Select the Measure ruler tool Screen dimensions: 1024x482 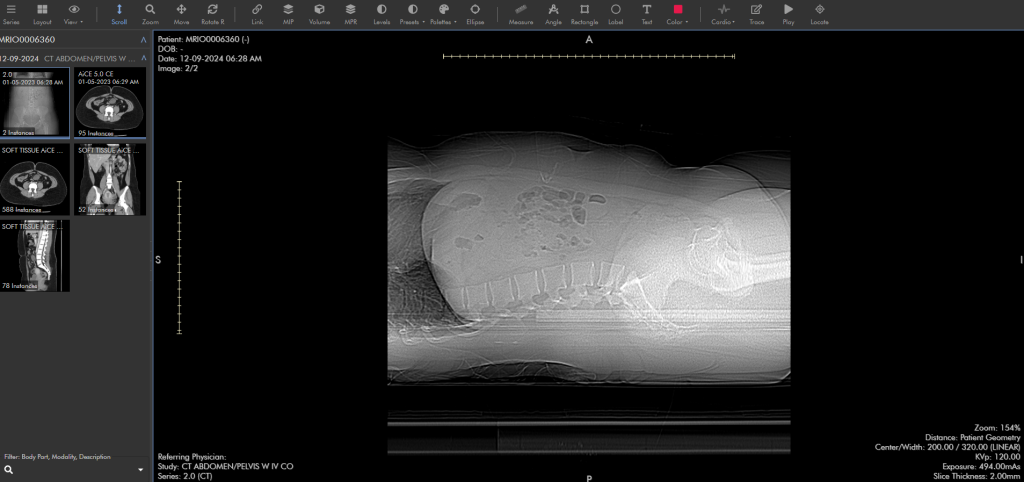coord(520,14)
